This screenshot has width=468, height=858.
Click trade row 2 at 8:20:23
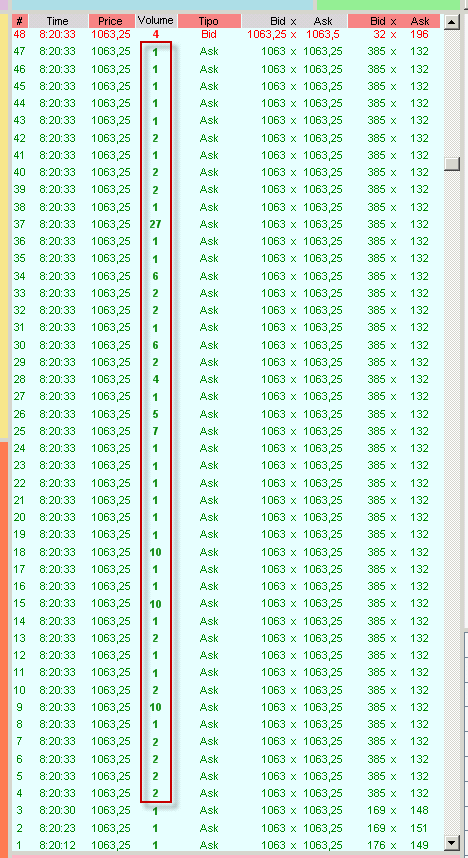(x=227, y=828)
